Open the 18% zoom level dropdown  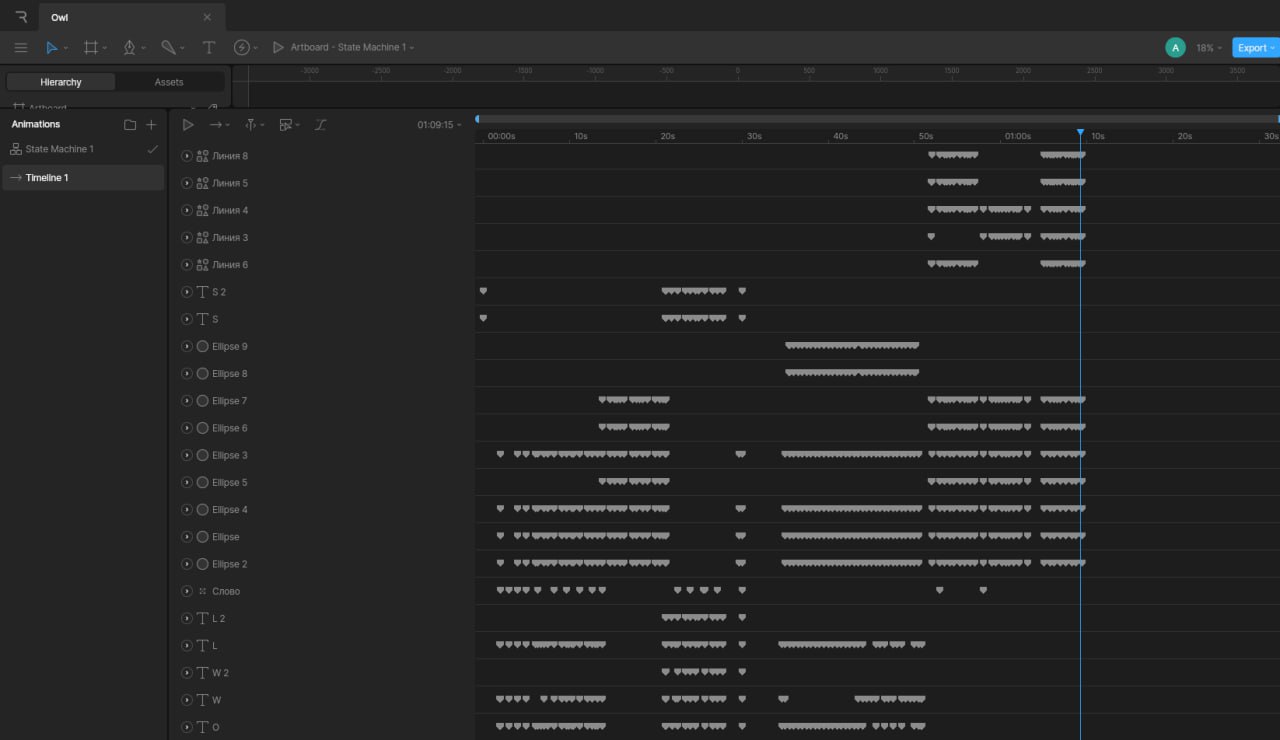point(1209,48)
